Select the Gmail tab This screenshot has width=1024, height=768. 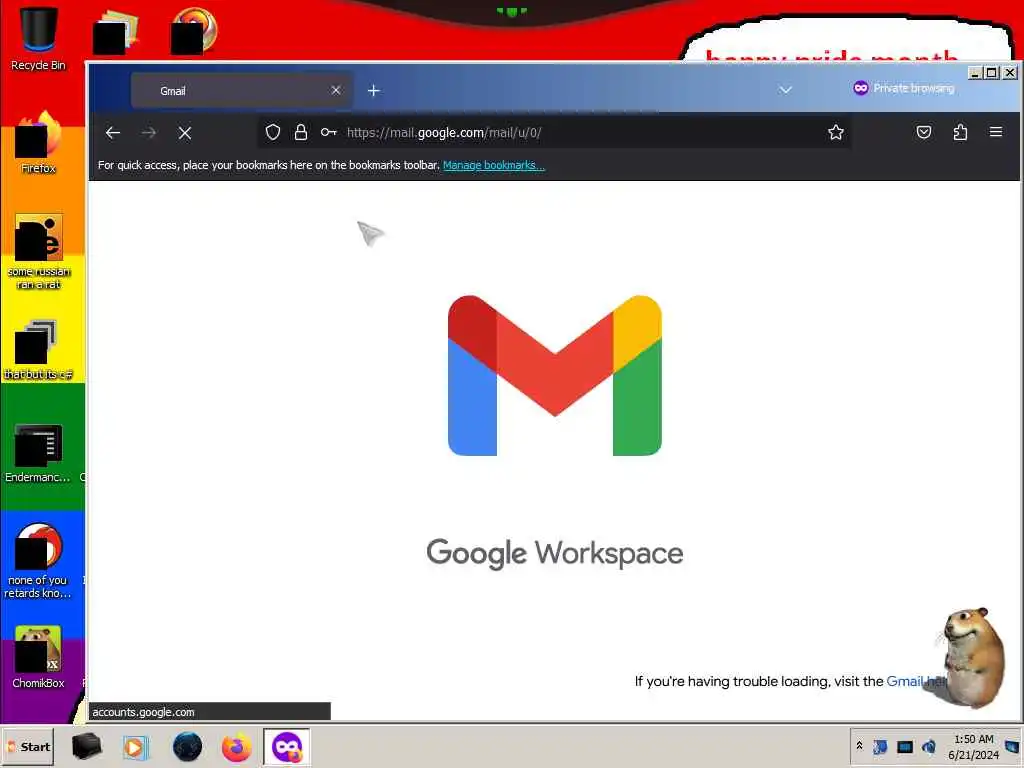coord(242,91)
